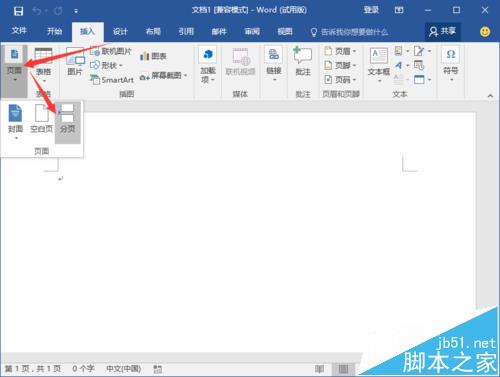Click 中文(中国) language indicator
Viewport: 500px width, 377px height.
click(123, 369)
